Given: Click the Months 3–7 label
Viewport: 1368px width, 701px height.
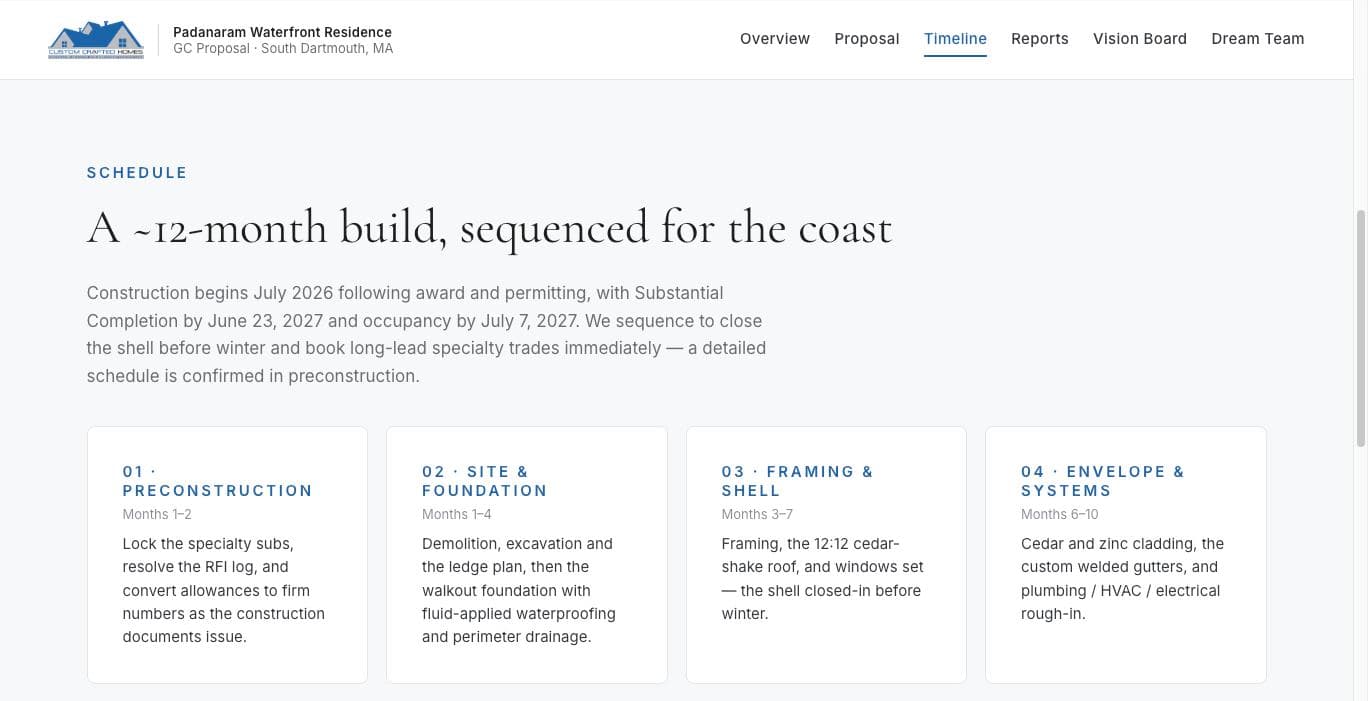Looking at the screenshot, I should tap(757, 514).
